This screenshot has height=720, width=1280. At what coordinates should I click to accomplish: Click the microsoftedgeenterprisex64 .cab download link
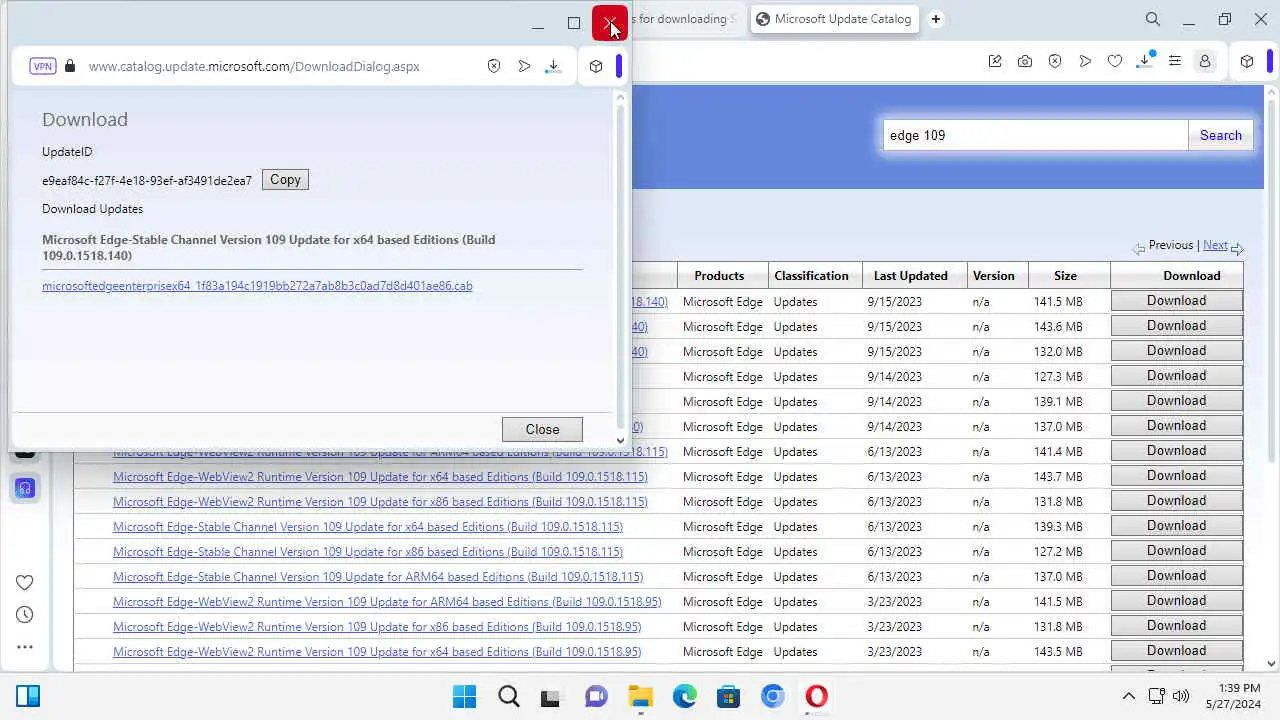pyautogui.click(x=257, y=286)
